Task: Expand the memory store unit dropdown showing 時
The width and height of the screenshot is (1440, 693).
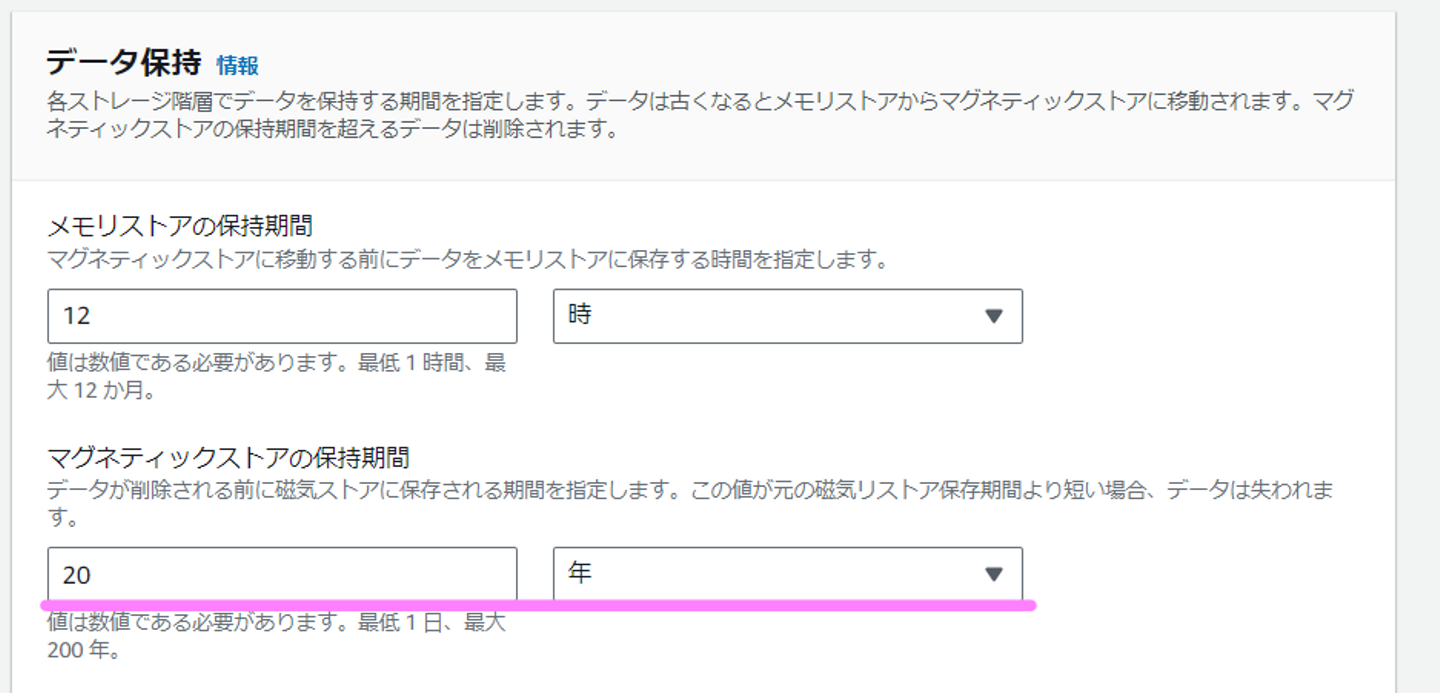Action: tap(787, 316)
